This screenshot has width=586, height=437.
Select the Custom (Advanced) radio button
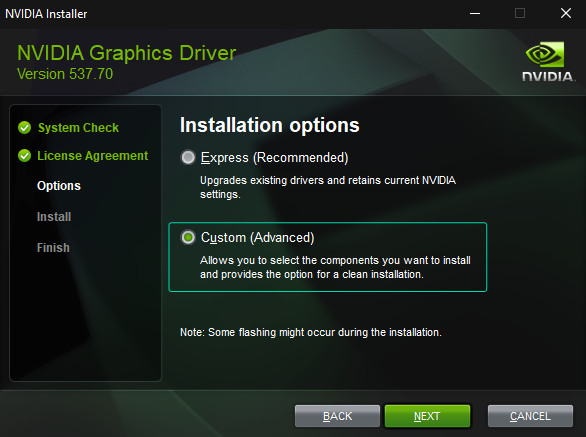click(x=188, y=237)
